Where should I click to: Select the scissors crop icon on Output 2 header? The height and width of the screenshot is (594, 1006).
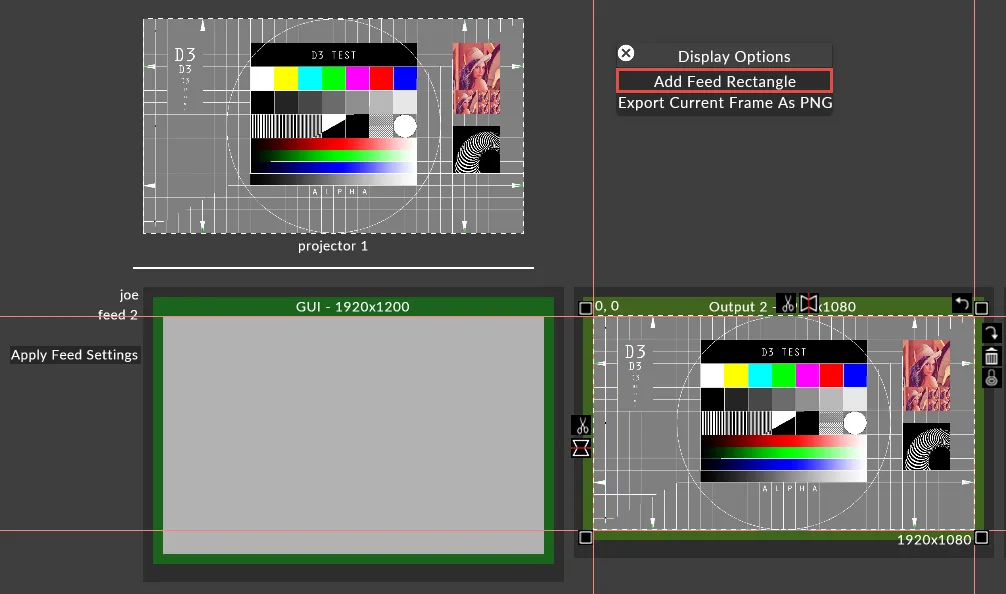[x=788, y=304]
